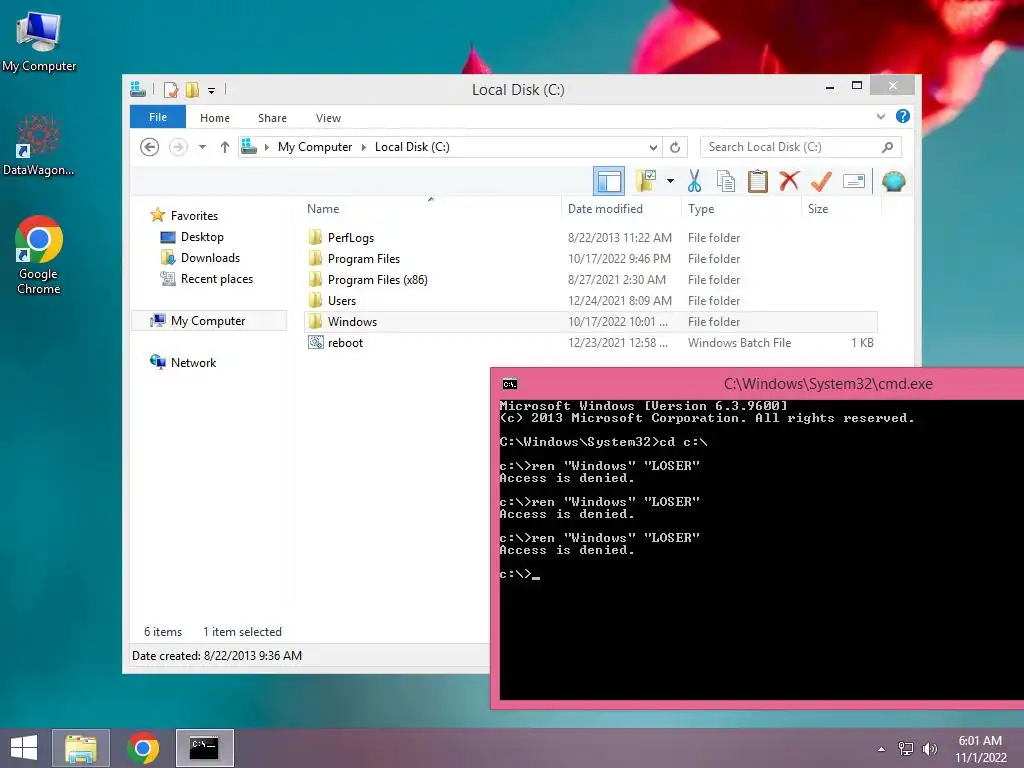Select Network in the navigation pane
Image resolution: width=1024 pixels, height=768 pixels.
point(193,362)
